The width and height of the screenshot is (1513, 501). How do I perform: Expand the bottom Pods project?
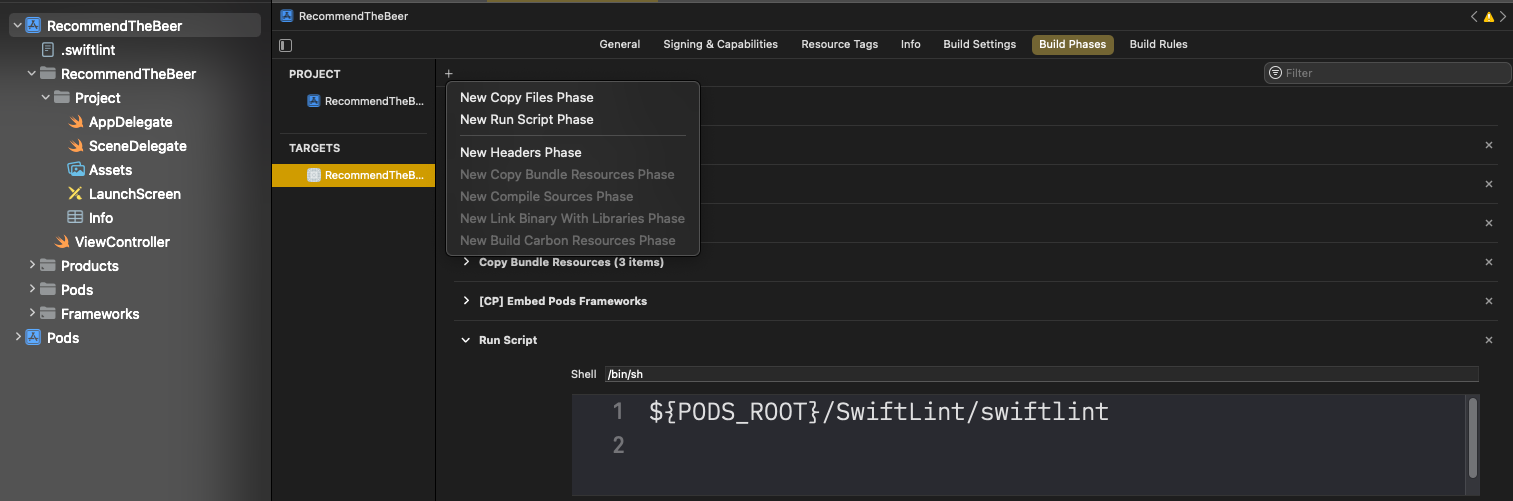[17, 338]
